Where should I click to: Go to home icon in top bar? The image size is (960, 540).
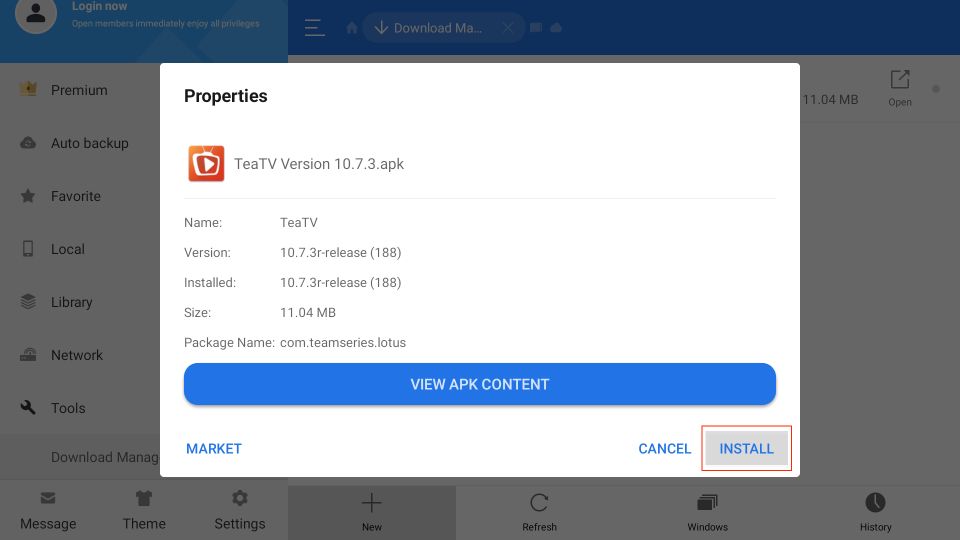click(351, 28)
